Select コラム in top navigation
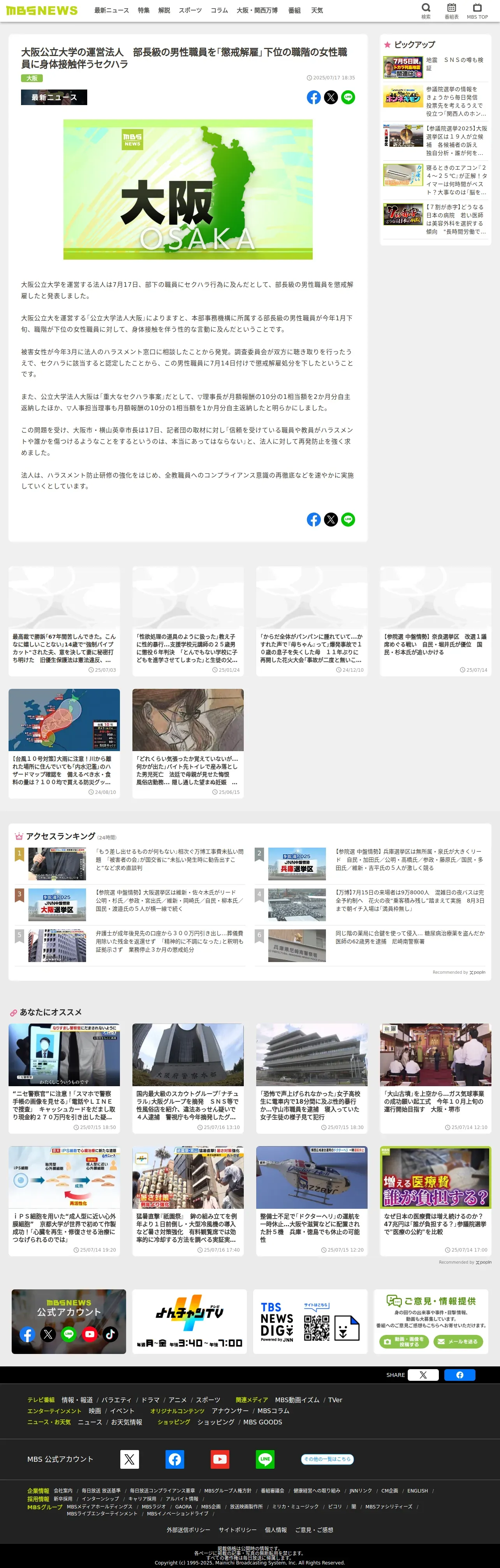This screenshot has height=1568, width=500. click(219, 11)
